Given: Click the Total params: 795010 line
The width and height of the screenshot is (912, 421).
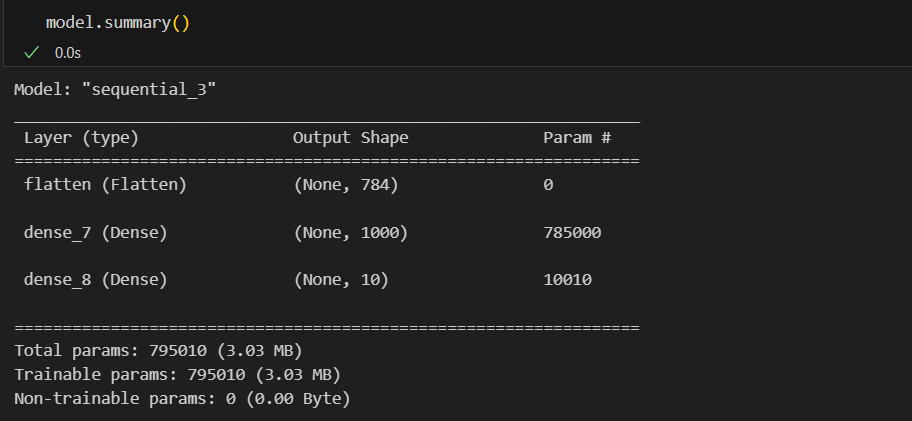Looking at the screenshot, I should 158,351.
